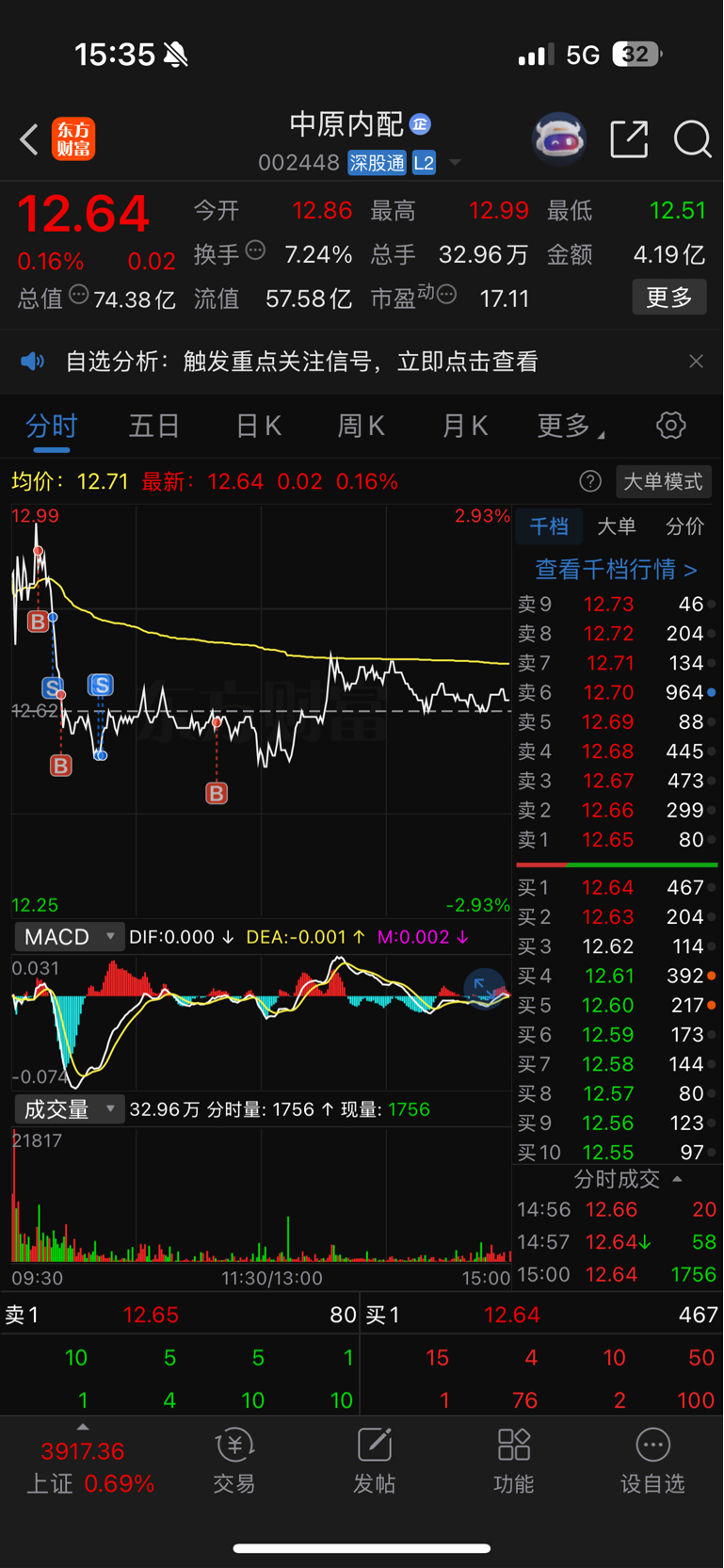Tap the 更多 button beside 市盈
724x1568 pixels.
pos(669,298)
